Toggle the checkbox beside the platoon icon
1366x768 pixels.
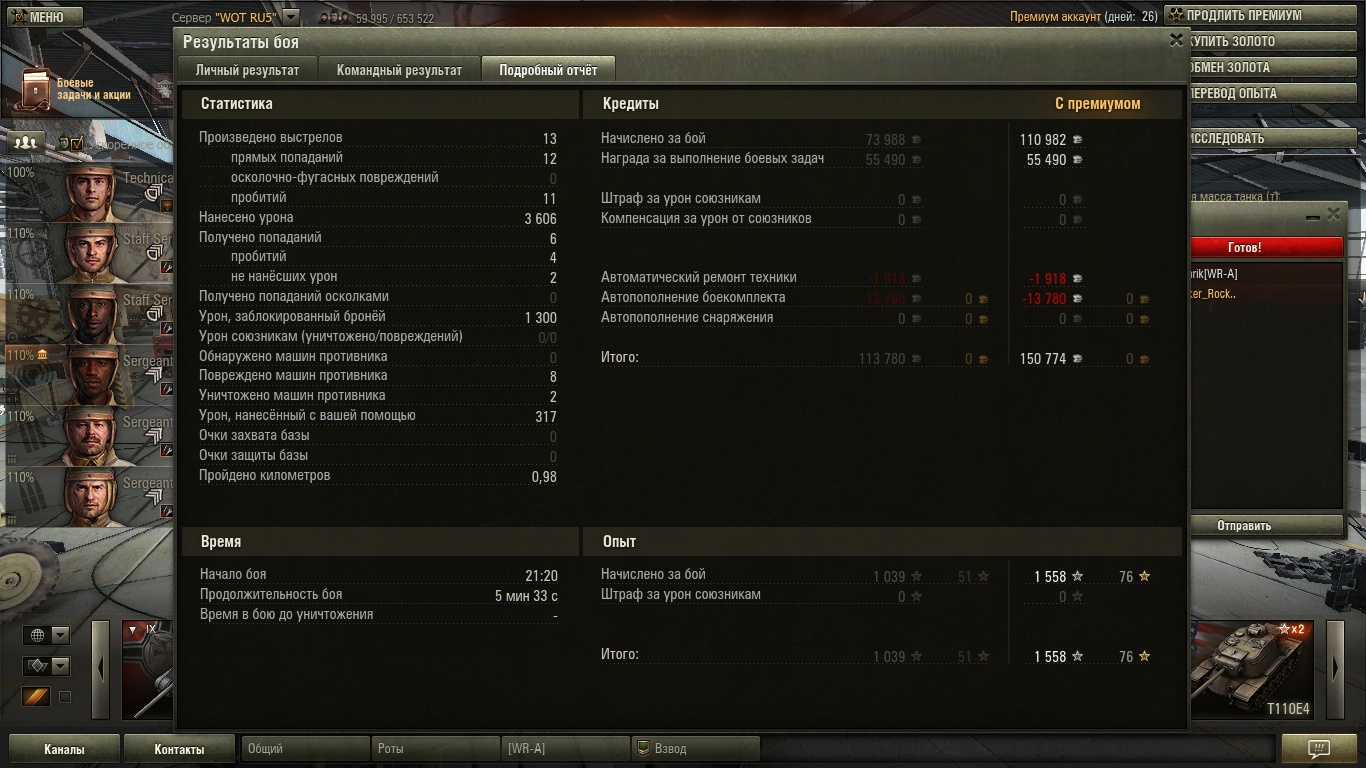pos(77,143)
